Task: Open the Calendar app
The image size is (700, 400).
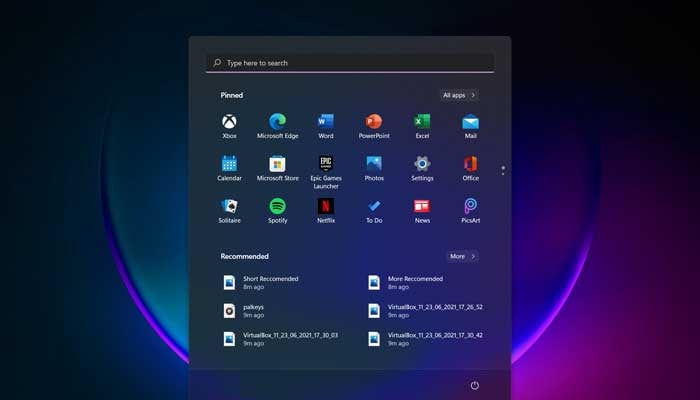Action: [229, 169]
